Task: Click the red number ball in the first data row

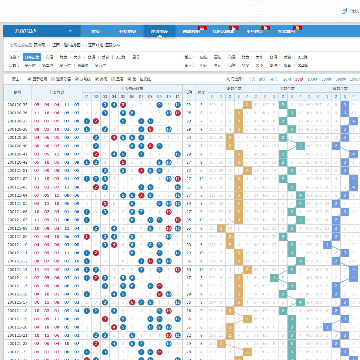Action: pyautogui.click(x=123, y=105)
